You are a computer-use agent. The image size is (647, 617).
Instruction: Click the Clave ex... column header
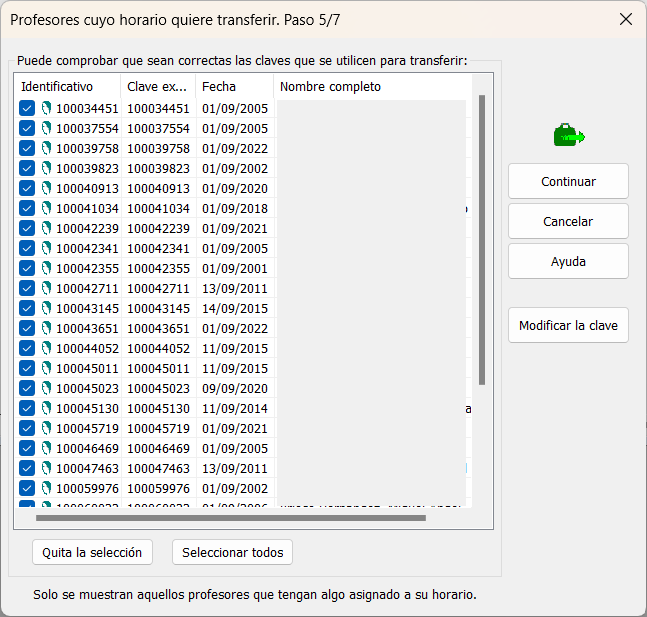(158, 87)
